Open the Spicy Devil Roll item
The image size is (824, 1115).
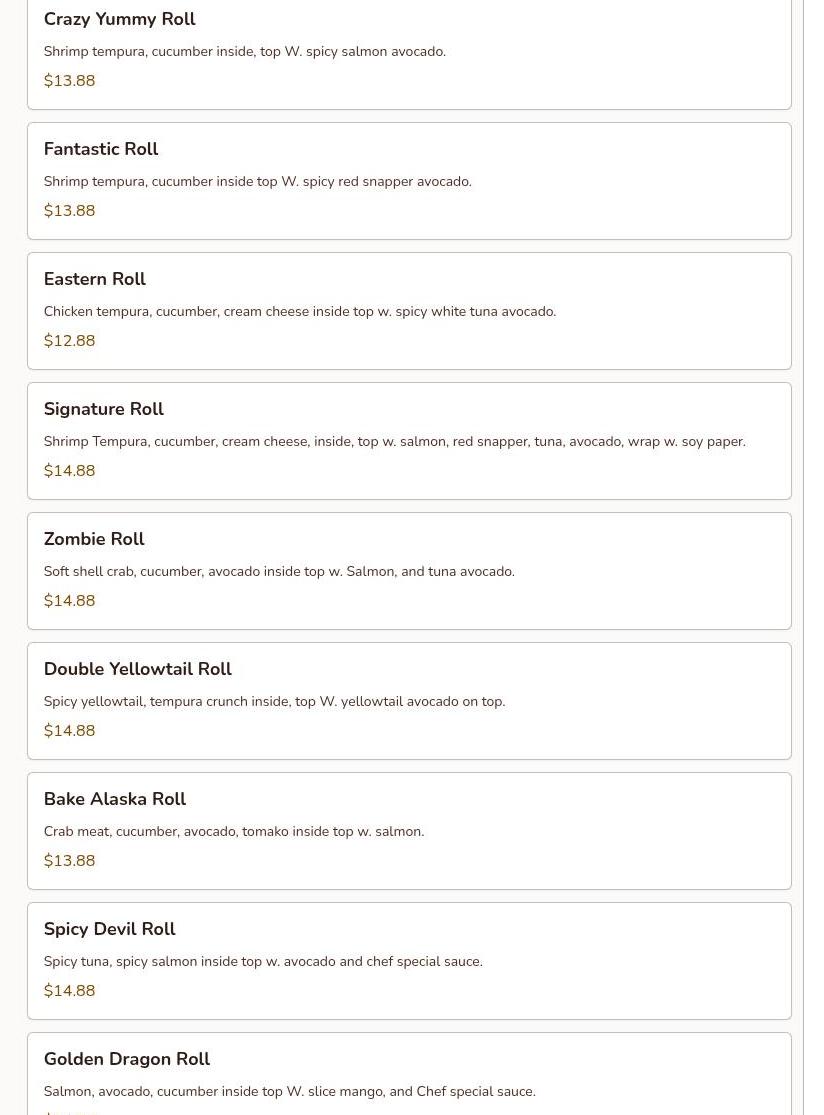pos(109,929)
